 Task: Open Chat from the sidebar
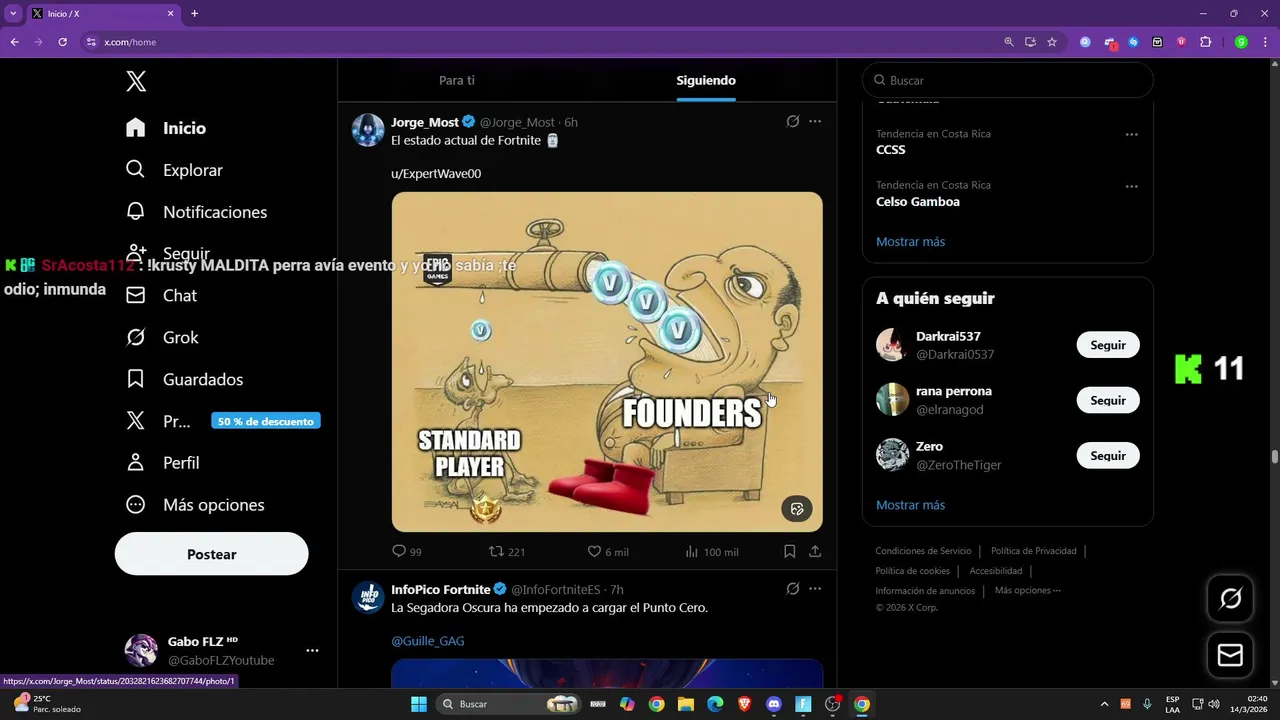161,295
